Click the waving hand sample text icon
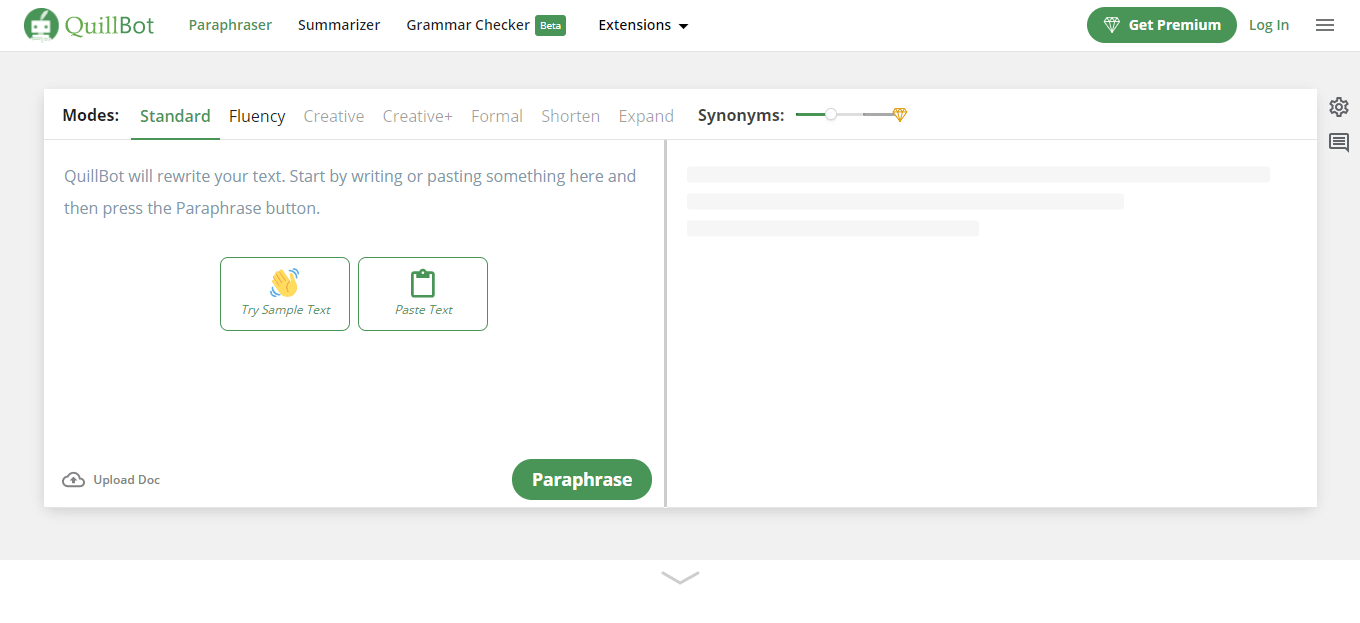The width and height of the screenshot is (1360, 623). click(x=285, y=283)
